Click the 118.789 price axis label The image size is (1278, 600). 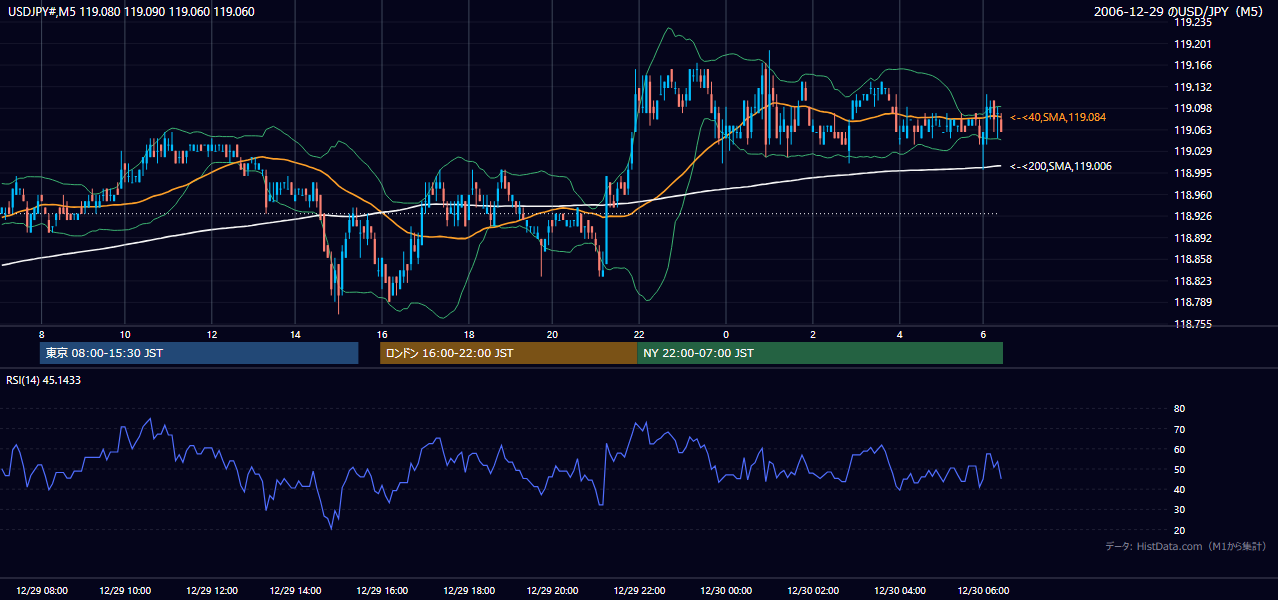click(1193, 302)
